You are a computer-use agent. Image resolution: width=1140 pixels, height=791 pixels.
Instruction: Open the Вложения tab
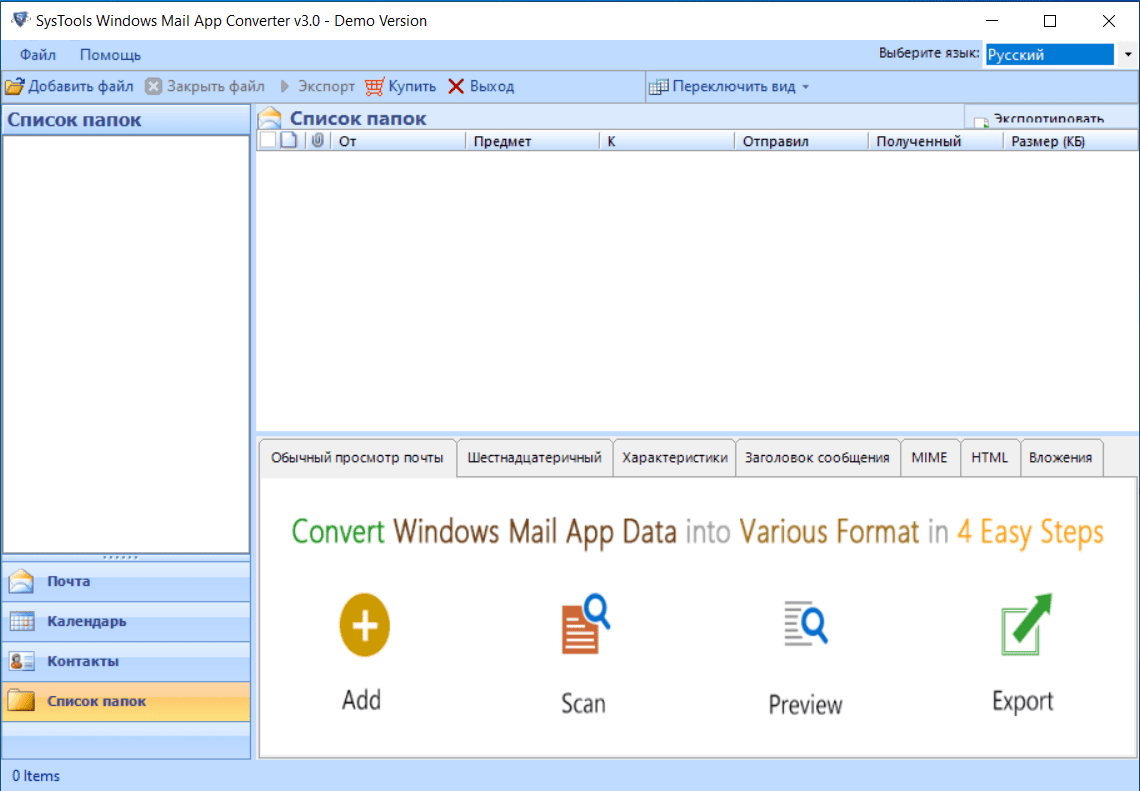click(1061, 458)
